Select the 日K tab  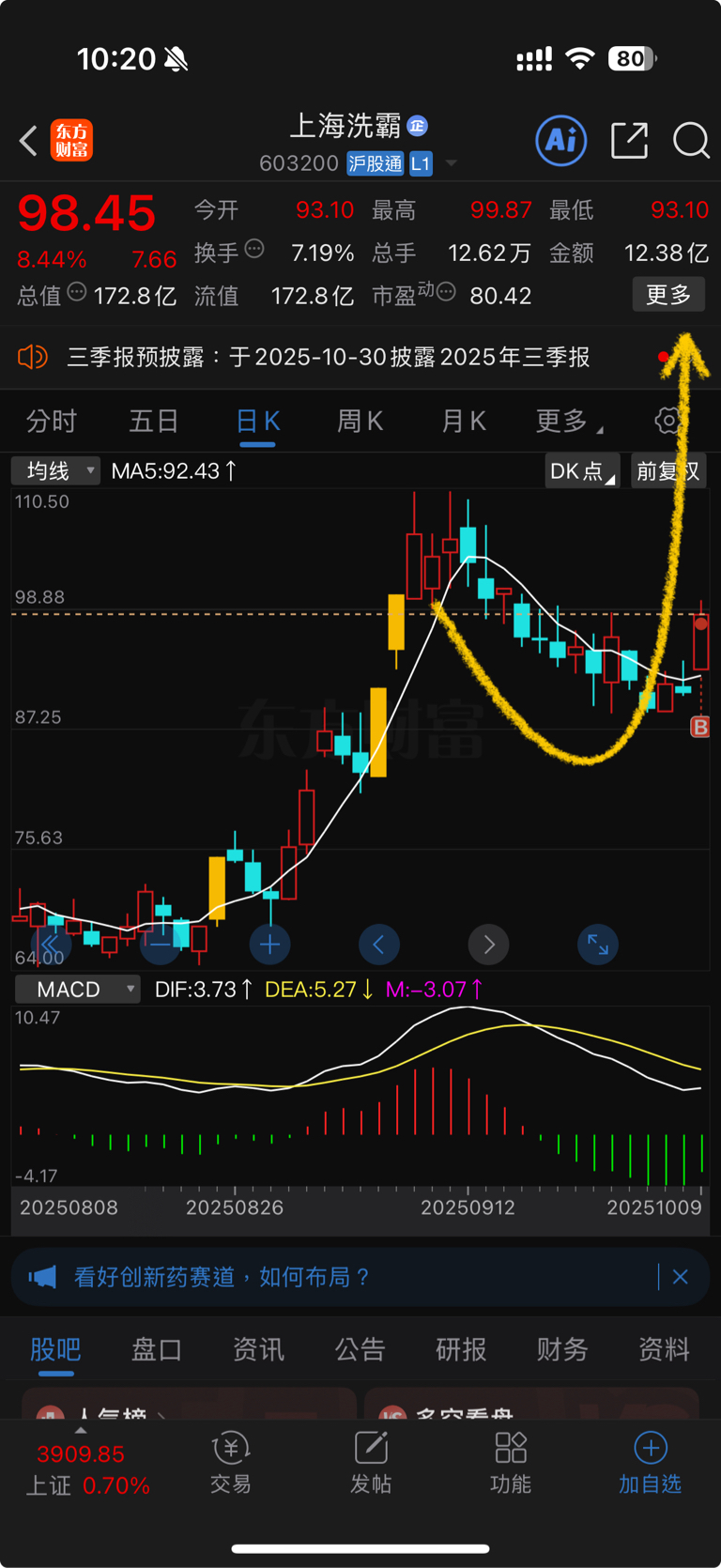pos(257,422)
